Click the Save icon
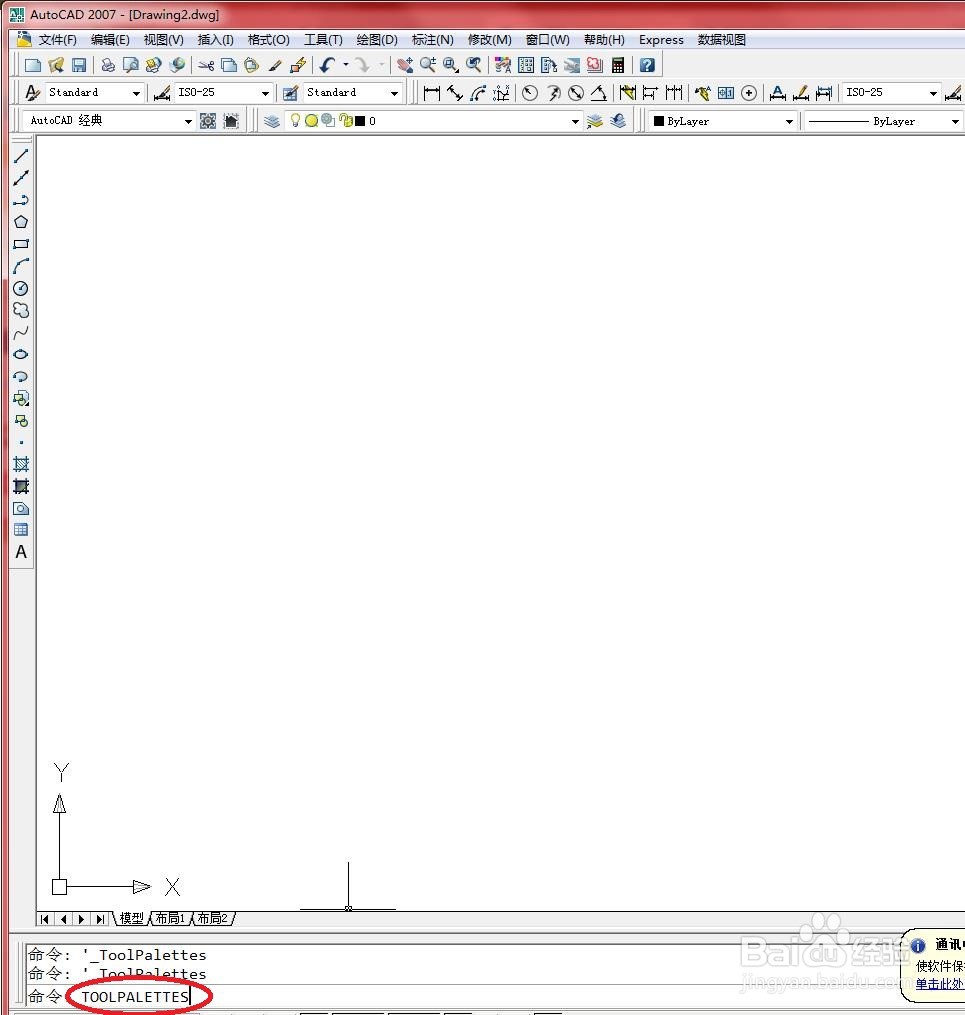 point(79,65)
